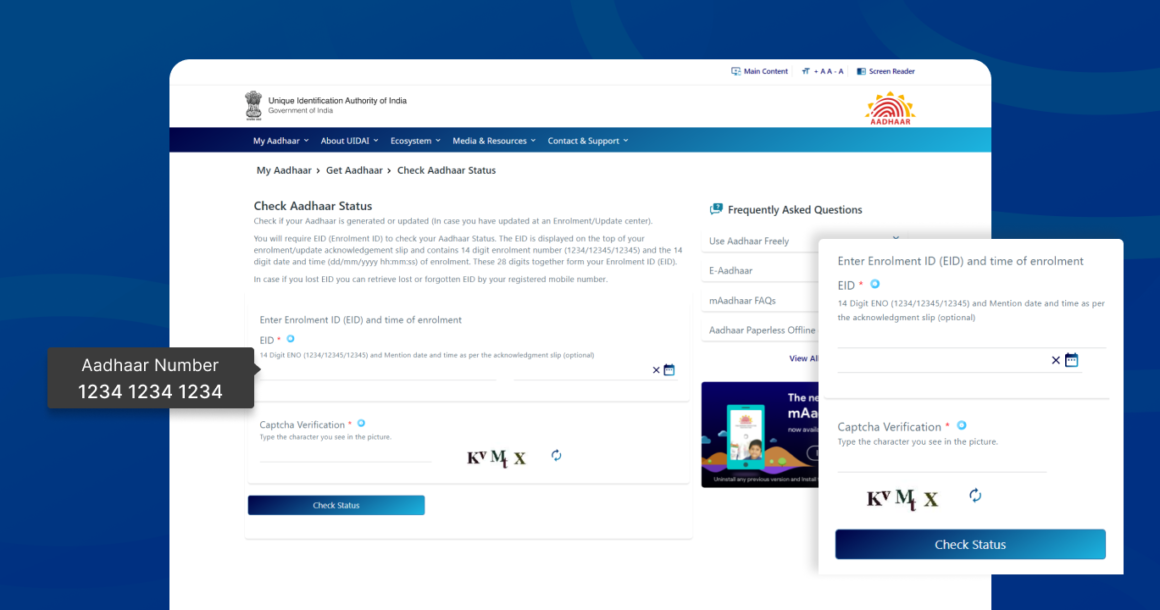Click the Aadhaar logo in the header
The height and width of the screenshot is (610, 1160).
click(x=889, y=108)
